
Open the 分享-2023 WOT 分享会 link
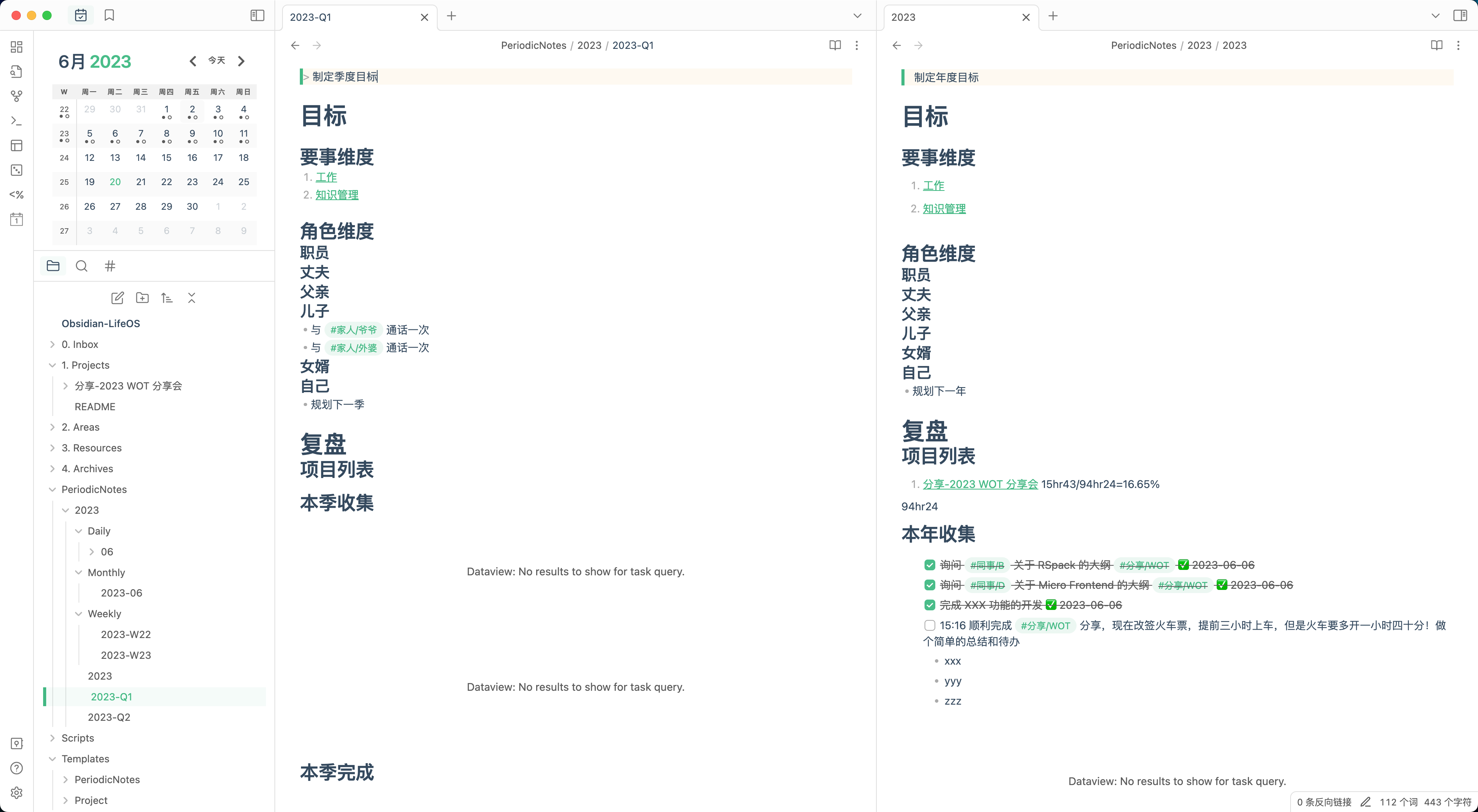coord(980,484)
